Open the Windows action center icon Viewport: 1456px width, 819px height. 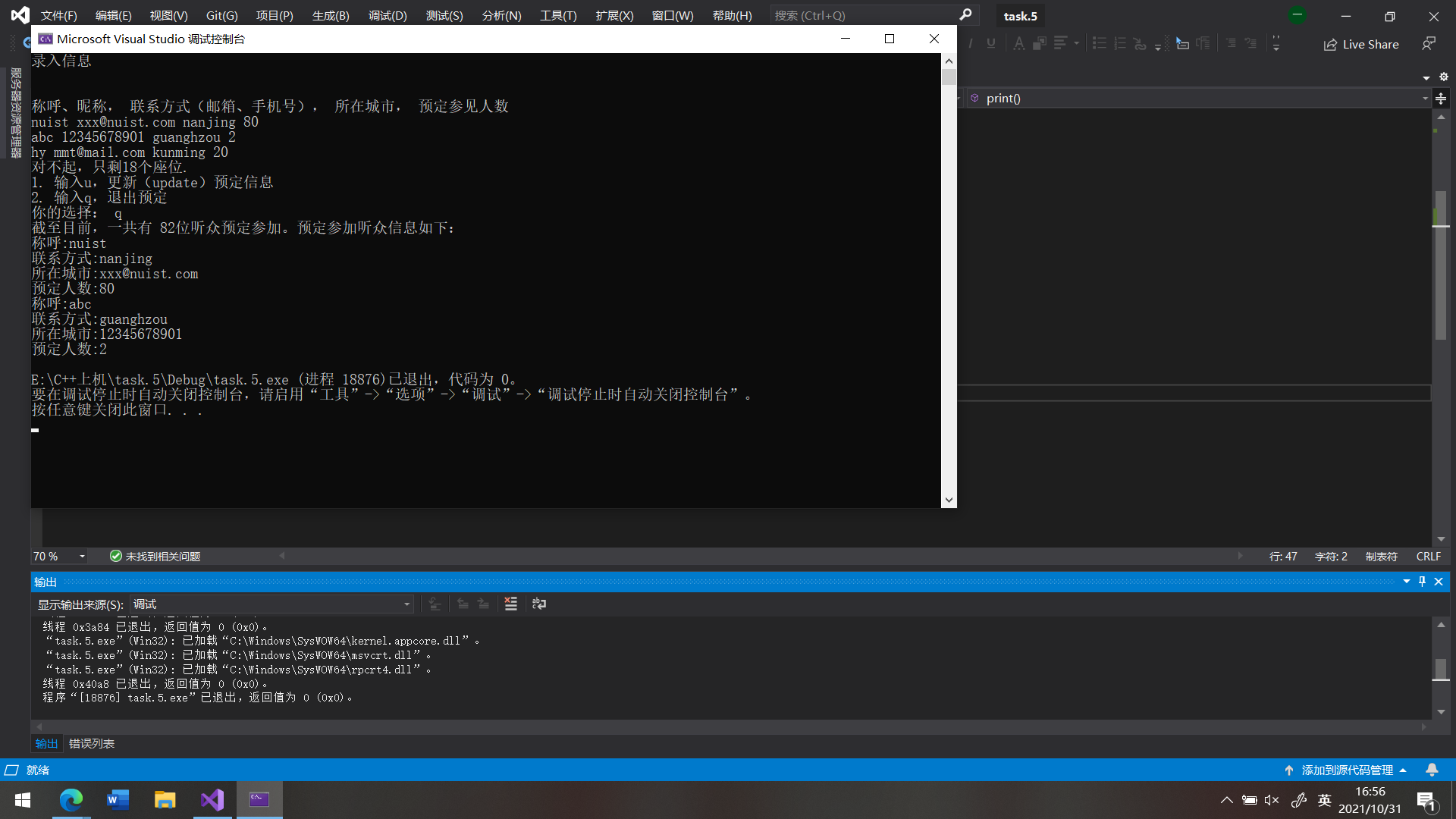coord(1426,801)
